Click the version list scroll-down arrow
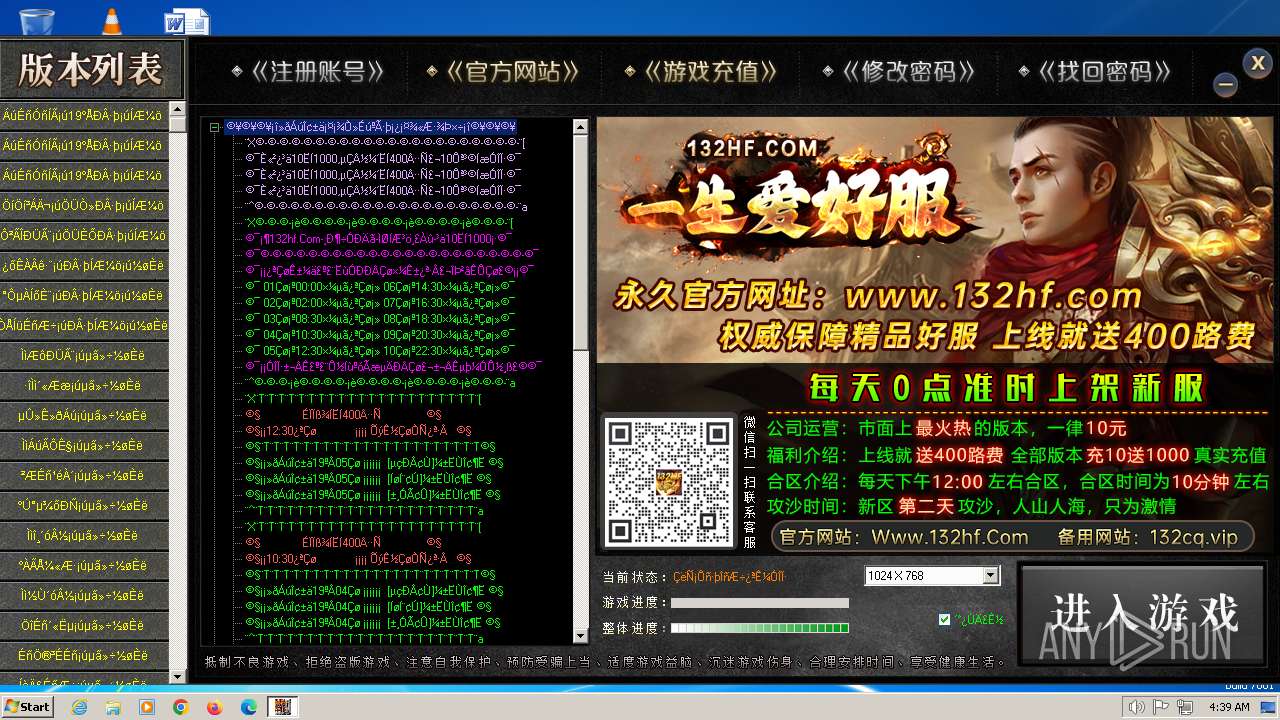The image size is (1280, 720). (178, 677)
